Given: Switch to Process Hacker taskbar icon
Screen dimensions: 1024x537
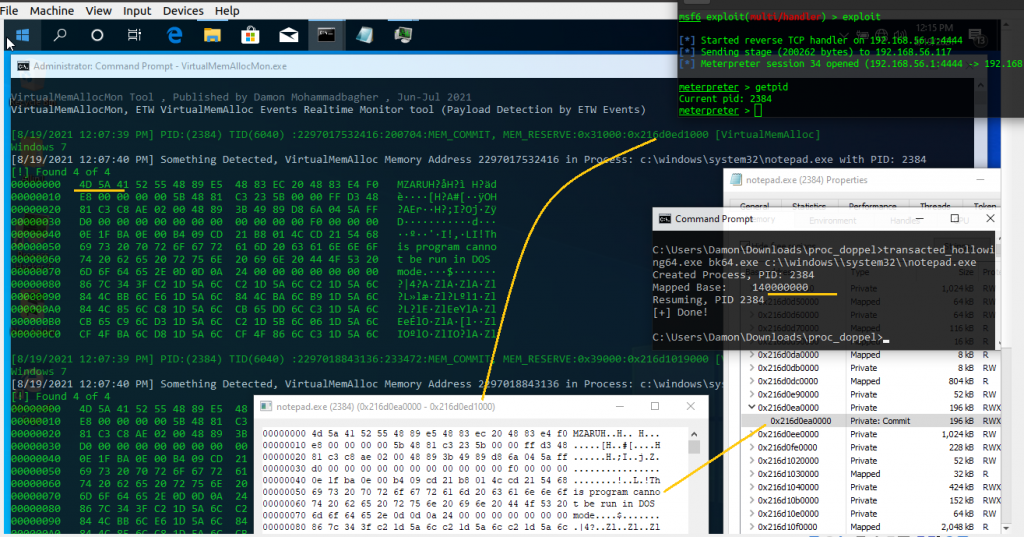Looking at the screenshot, I should point(403,35).
